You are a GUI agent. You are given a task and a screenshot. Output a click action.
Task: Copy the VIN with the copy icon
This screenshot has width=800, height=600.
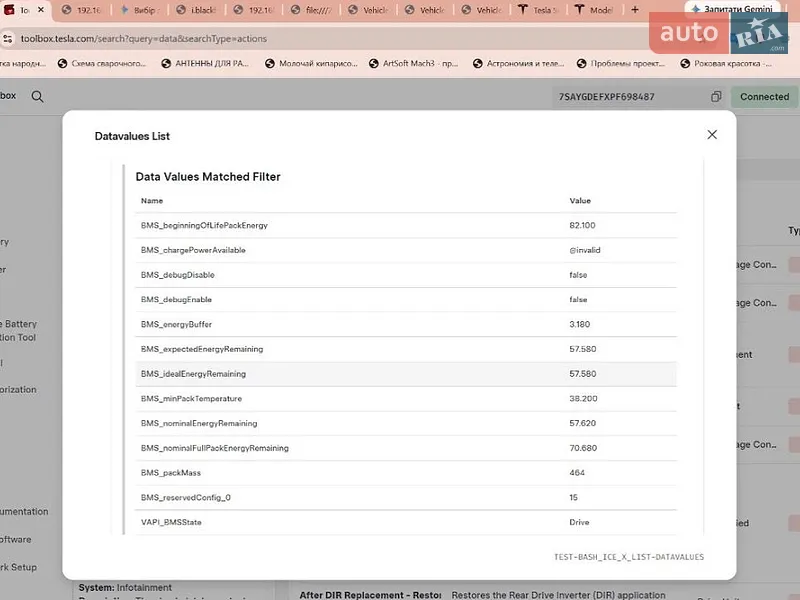click(x=716, y=96)
